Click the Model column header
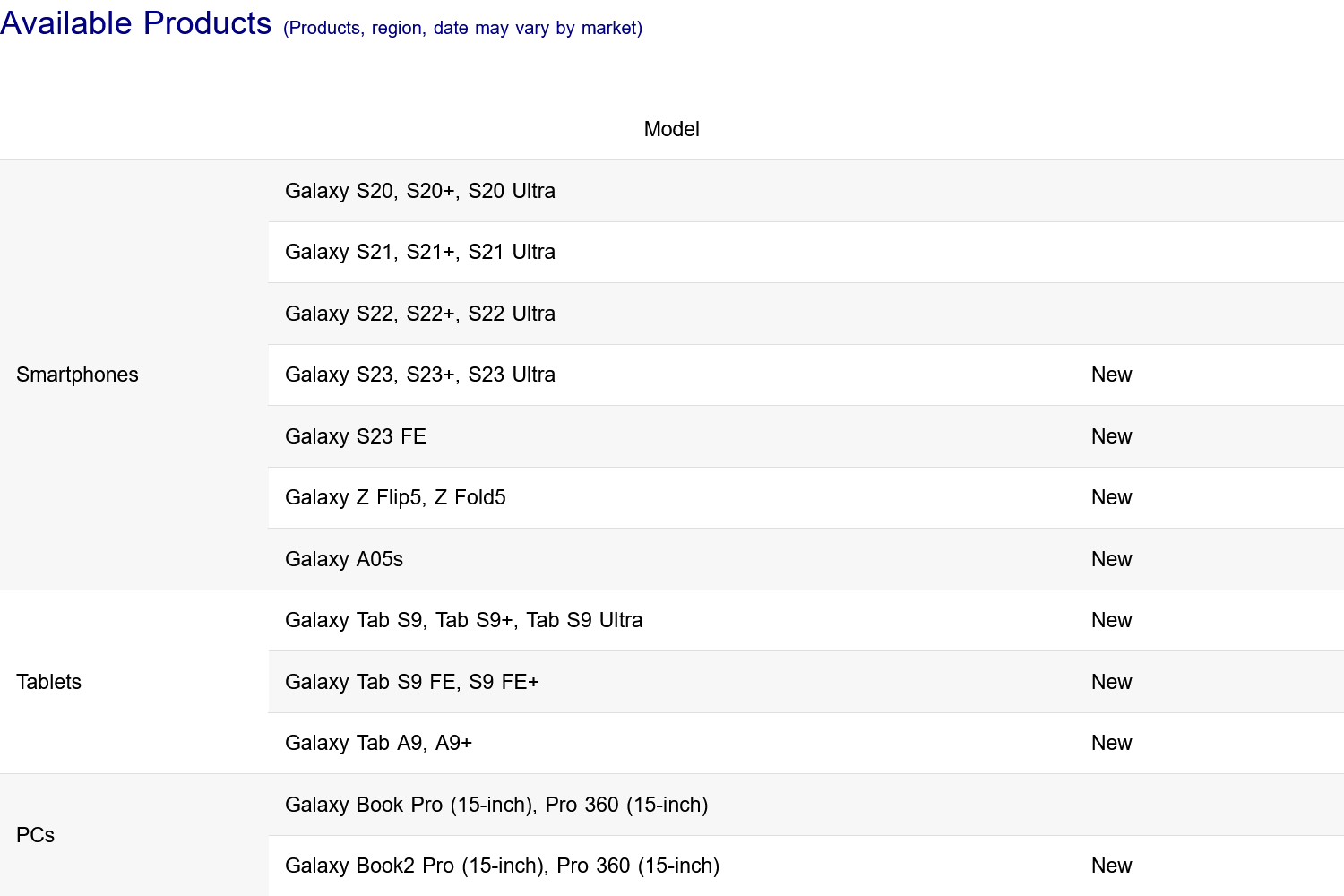Viewport: 1344px width, 896px height. click(x=671, y=129)
